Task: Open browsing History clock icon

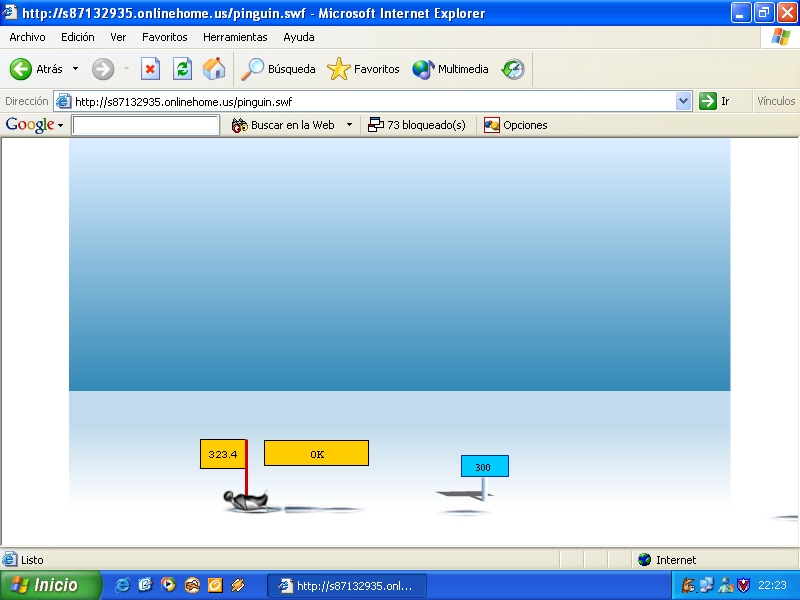Action: [513, 69]
